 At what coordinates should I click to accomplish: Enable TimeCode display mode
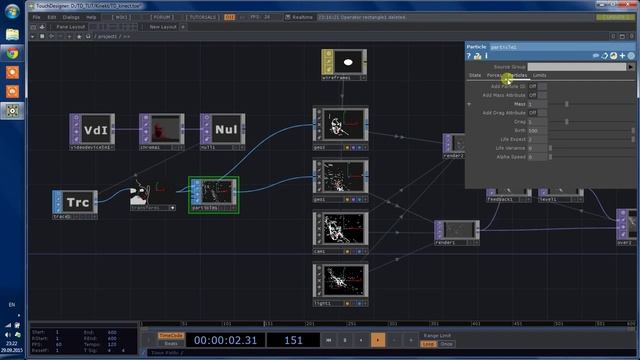pyautogui.click(x=171, y=336)
